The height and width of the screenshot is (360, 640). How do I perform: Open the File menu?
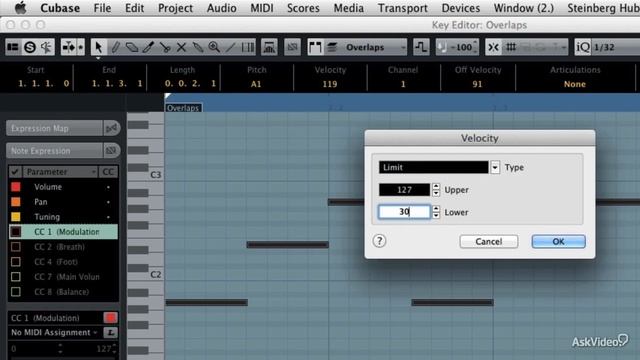click(x=102, y=8)
